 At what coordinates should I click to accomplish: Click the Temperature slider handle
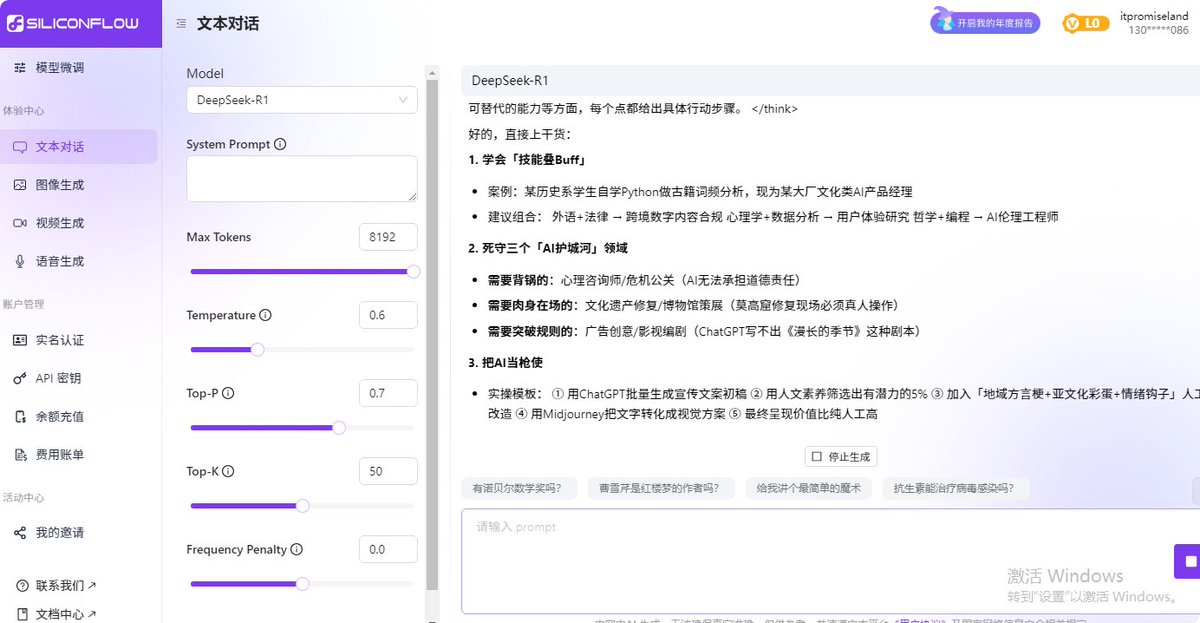257,349
